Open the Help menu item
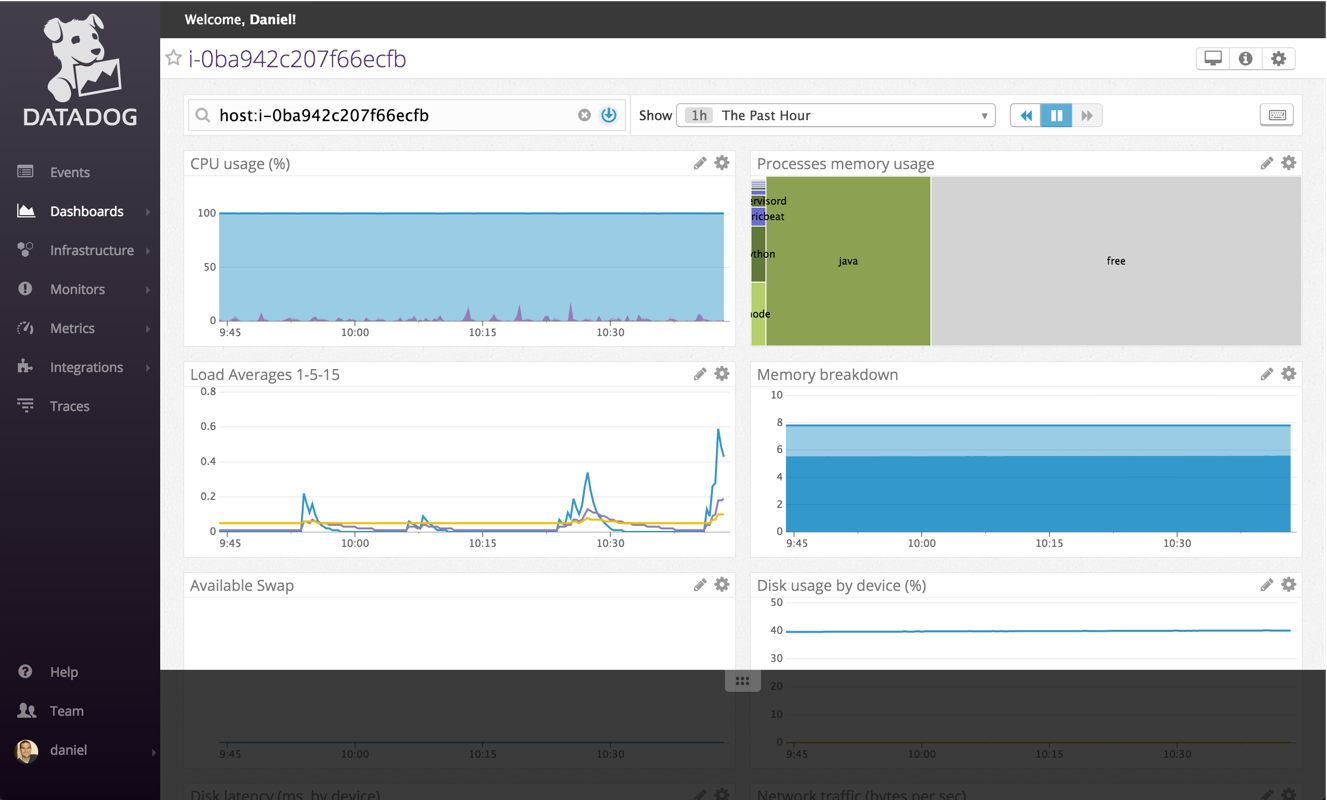Viewport: 1327px width, 800px height. [x=64, y=671]
